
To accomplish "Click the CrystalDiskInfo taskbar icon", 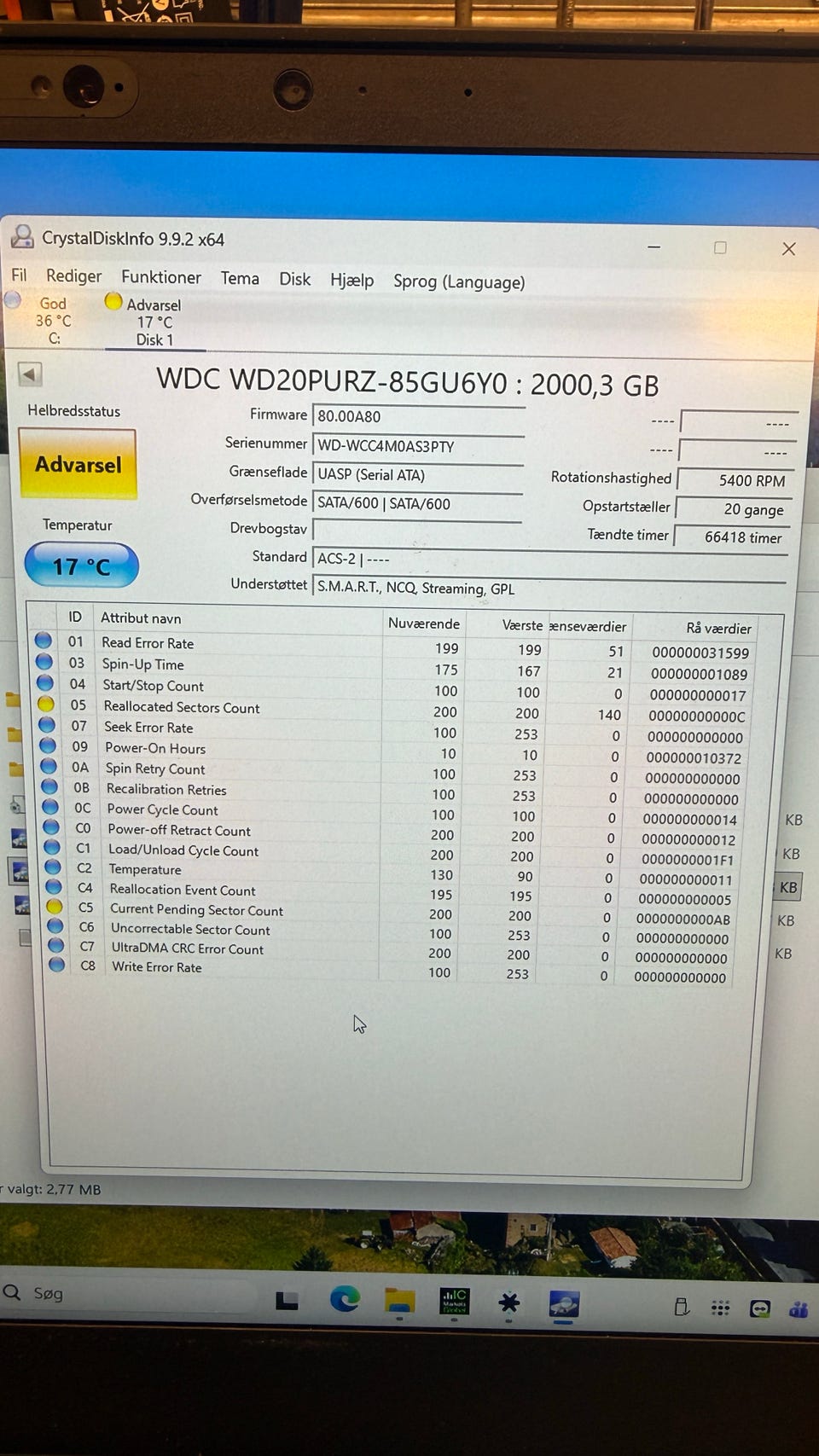I will click(x=563, y=1303).
